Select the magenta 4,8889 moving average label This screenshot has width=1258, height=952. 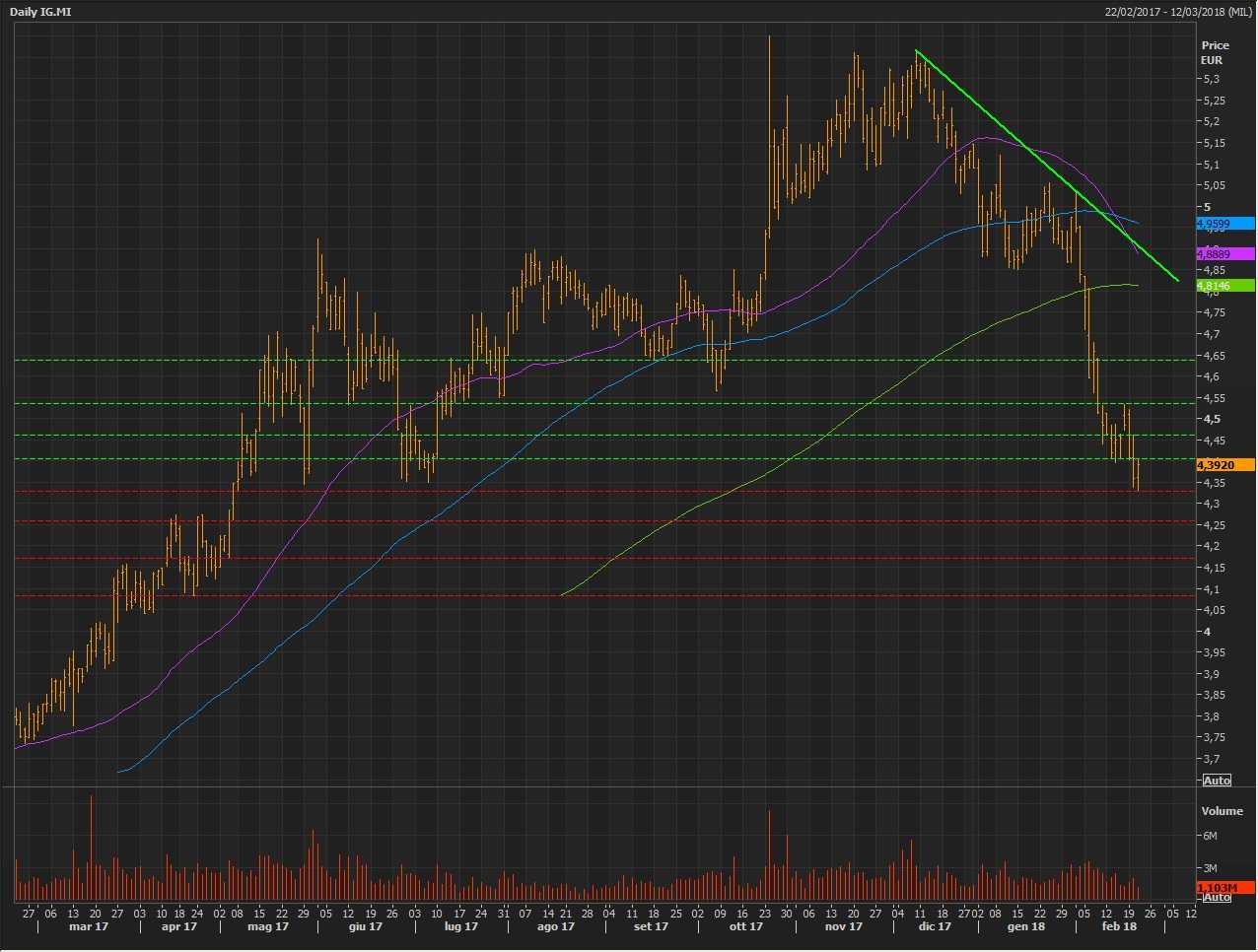[1224, 254]
